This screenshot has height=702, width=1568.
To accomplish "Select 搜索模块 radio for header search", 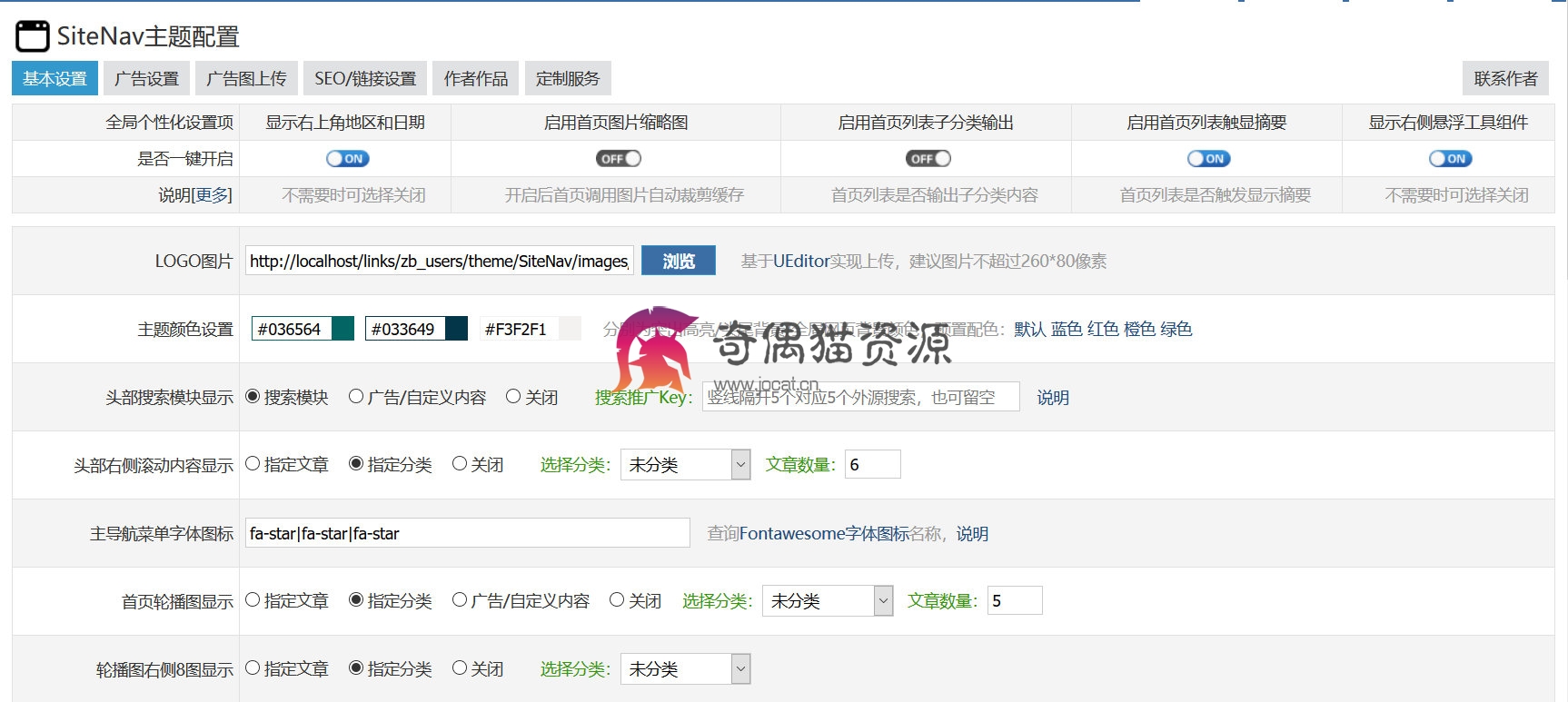I will coord(253,397).
